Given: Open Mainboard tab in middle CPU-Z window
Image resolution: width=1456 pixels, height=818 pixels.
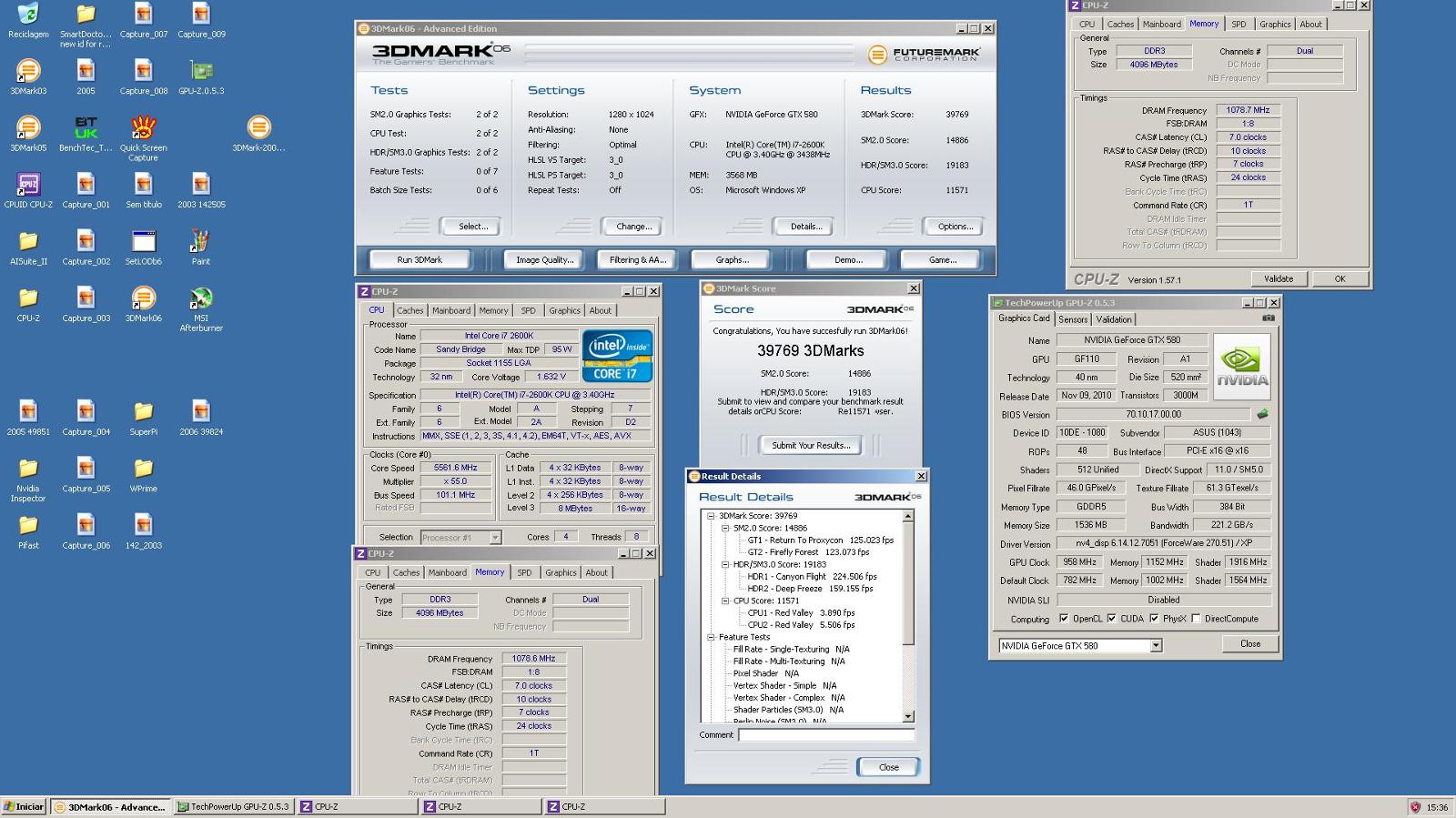Looking at the screenshot, I should tap(451, 310).
